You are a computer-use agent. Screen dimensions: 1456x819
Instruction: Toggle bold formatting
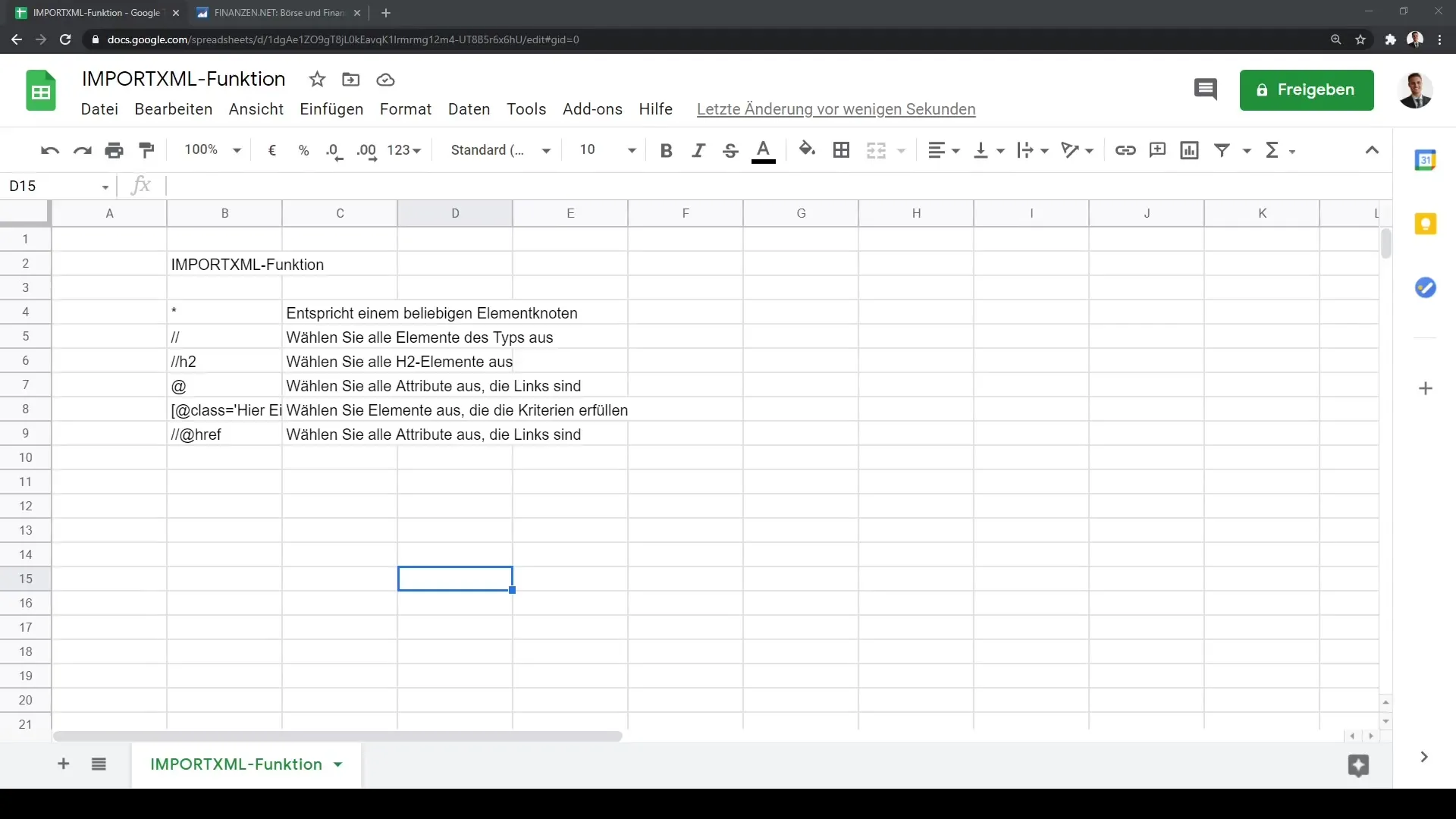666,150
